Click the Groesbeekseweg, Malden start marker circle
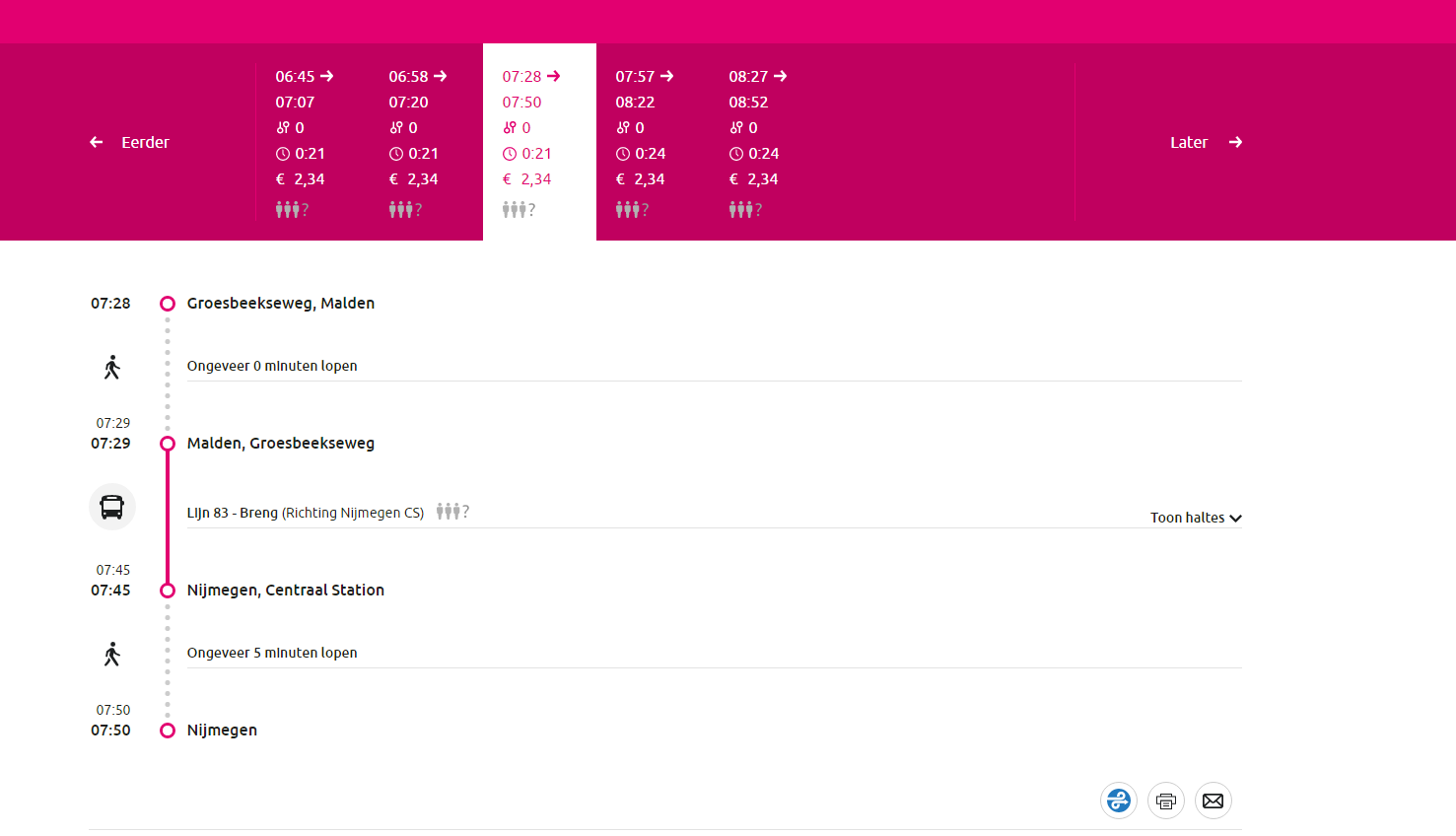Viewport: 1456px width, 836px height. (168, 304)
